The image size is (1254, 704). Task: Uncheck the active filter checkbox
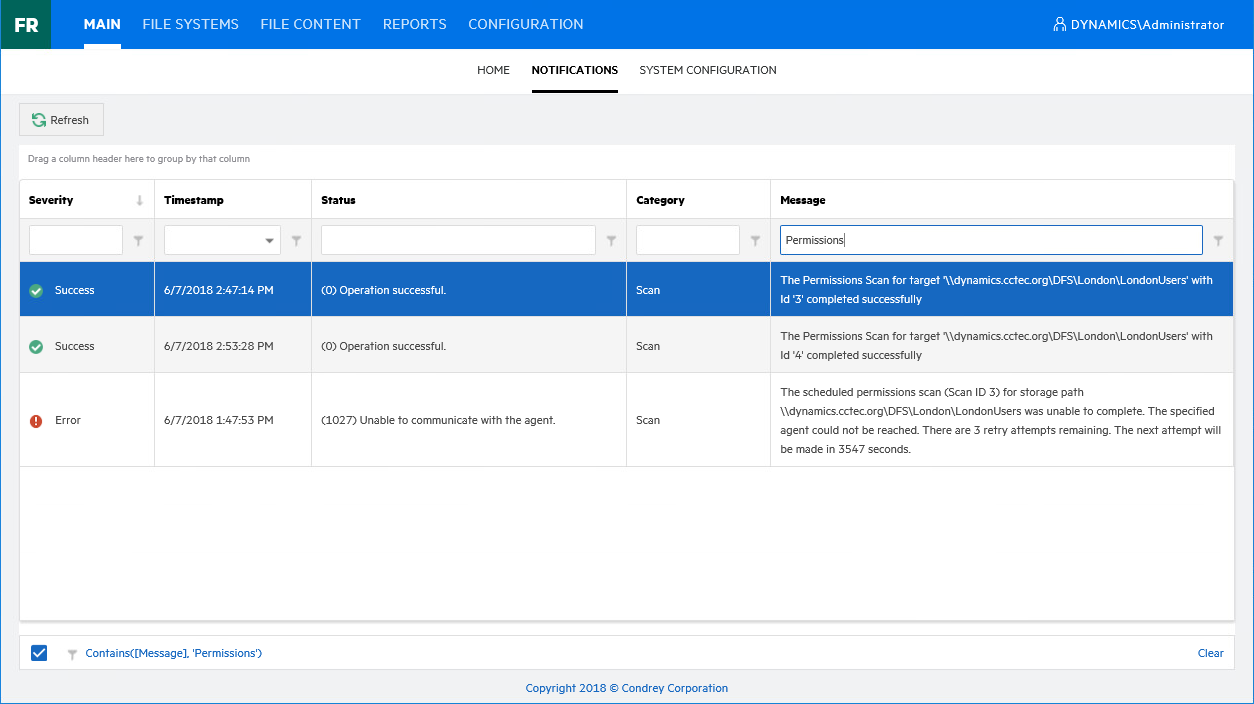tap(39, 653)
